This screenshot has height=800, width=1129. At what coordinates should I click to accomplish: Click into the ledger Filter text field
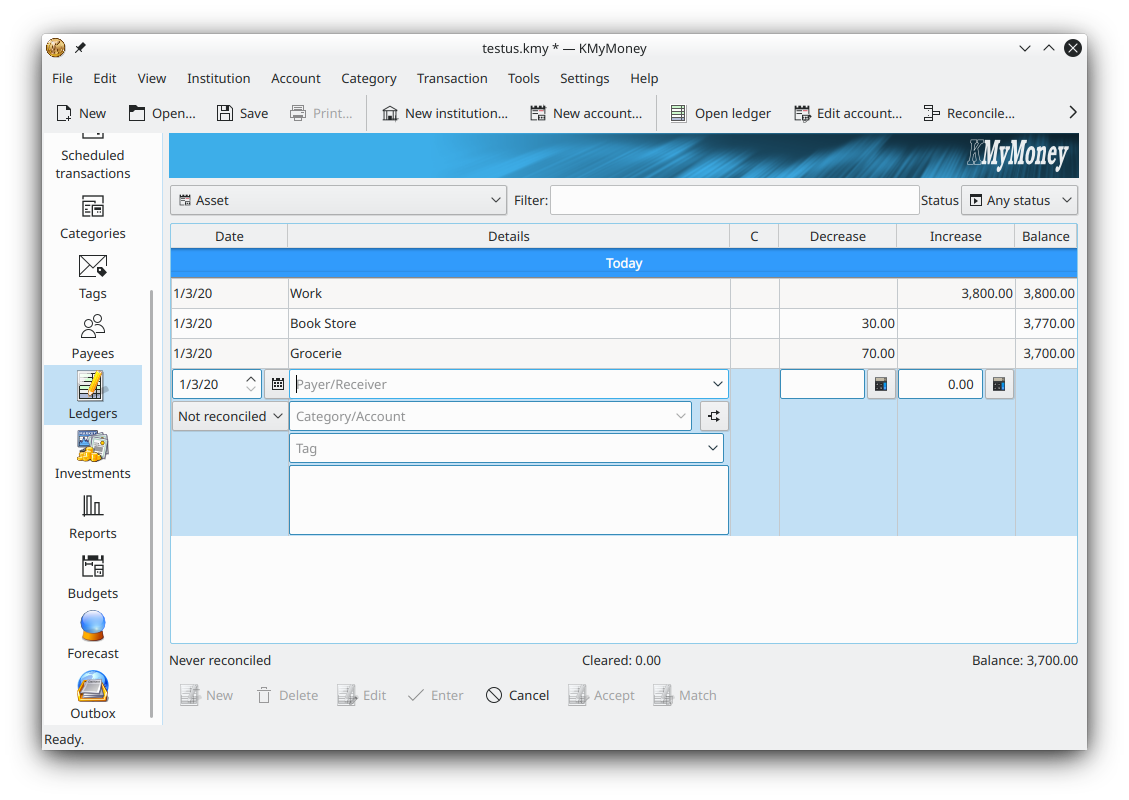click(734, 200)
